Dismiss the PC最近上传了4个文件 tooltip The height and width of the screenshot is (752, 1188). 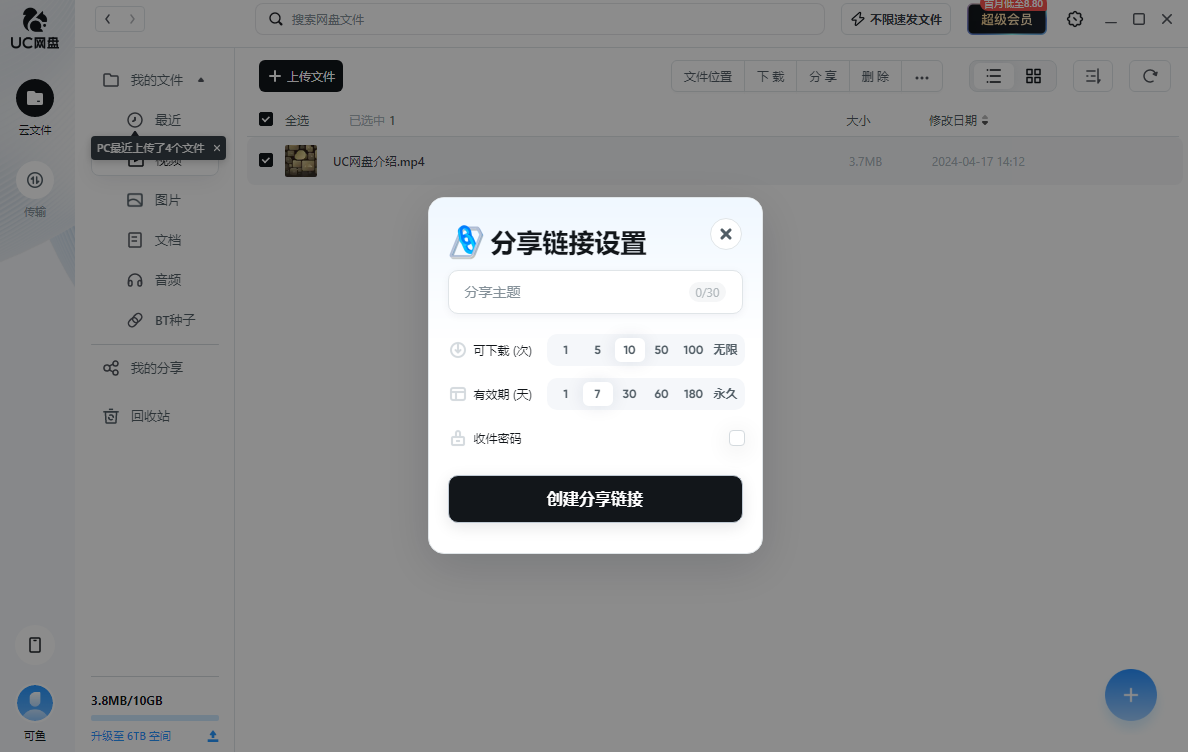(217, 148)
